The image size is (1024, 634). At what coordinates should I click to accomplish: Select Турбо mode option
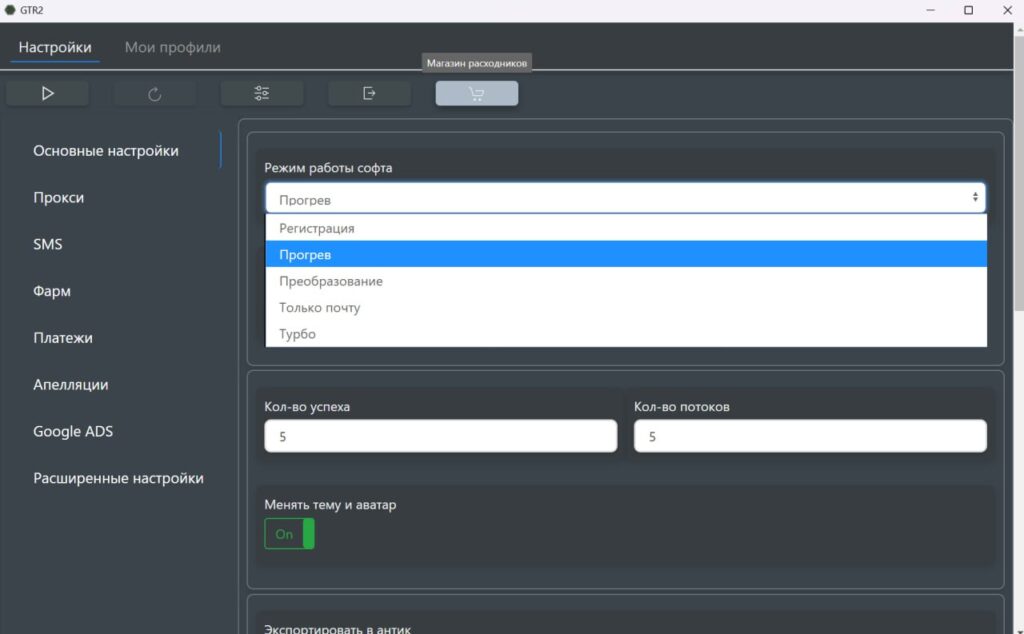[626, 334]
